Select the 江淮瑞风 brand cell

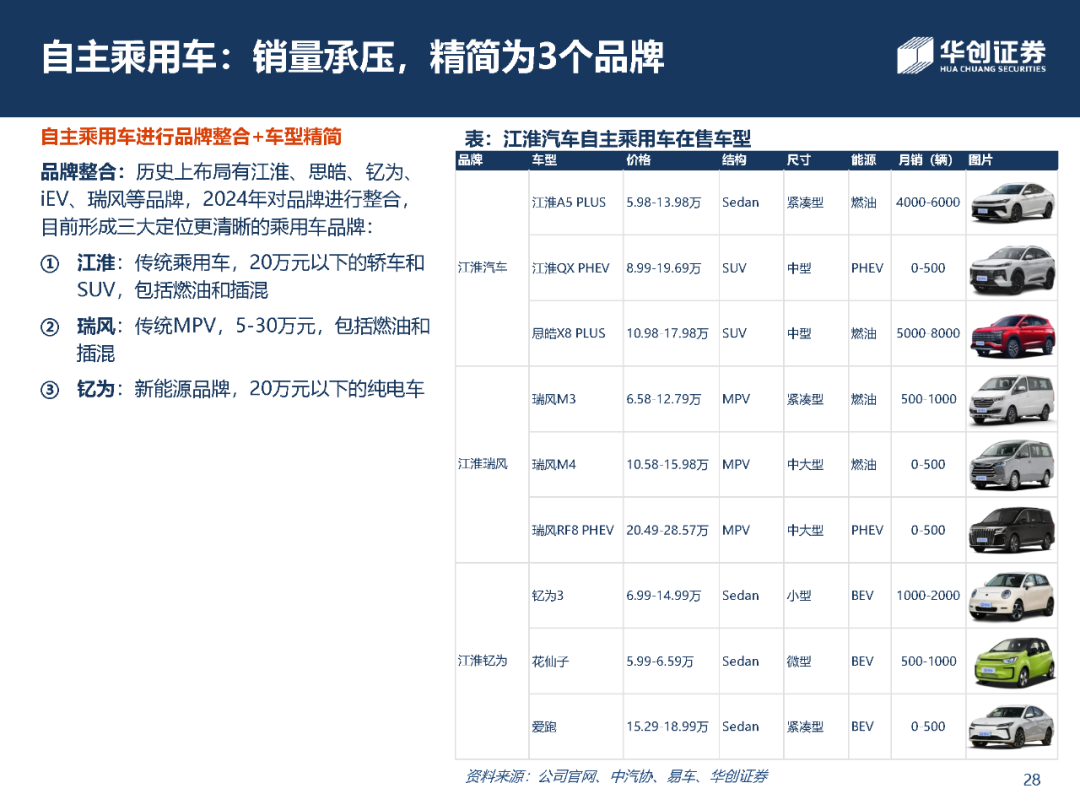483,465
